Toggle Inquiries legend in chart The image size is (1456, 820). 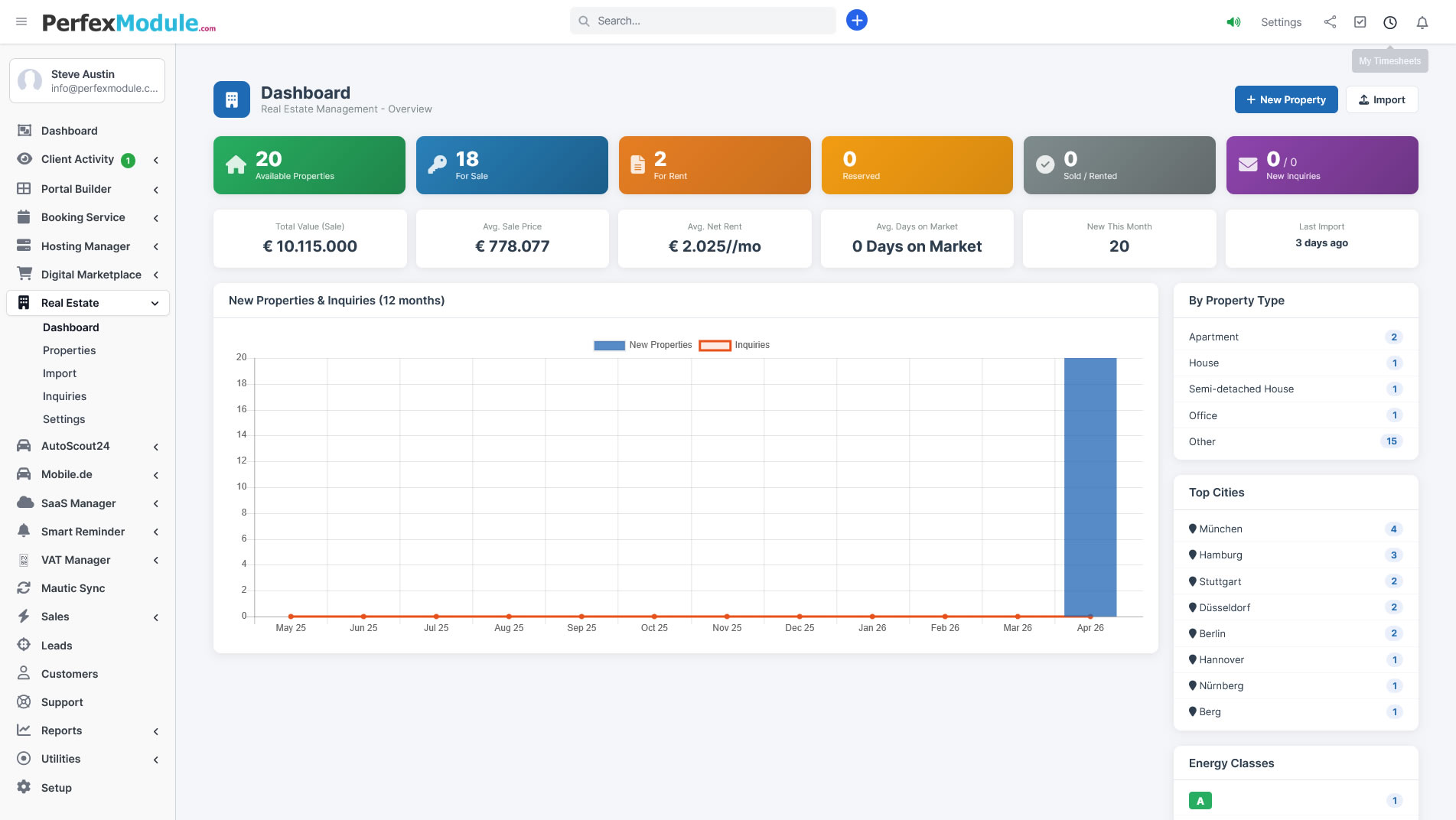tap(735, 345)
